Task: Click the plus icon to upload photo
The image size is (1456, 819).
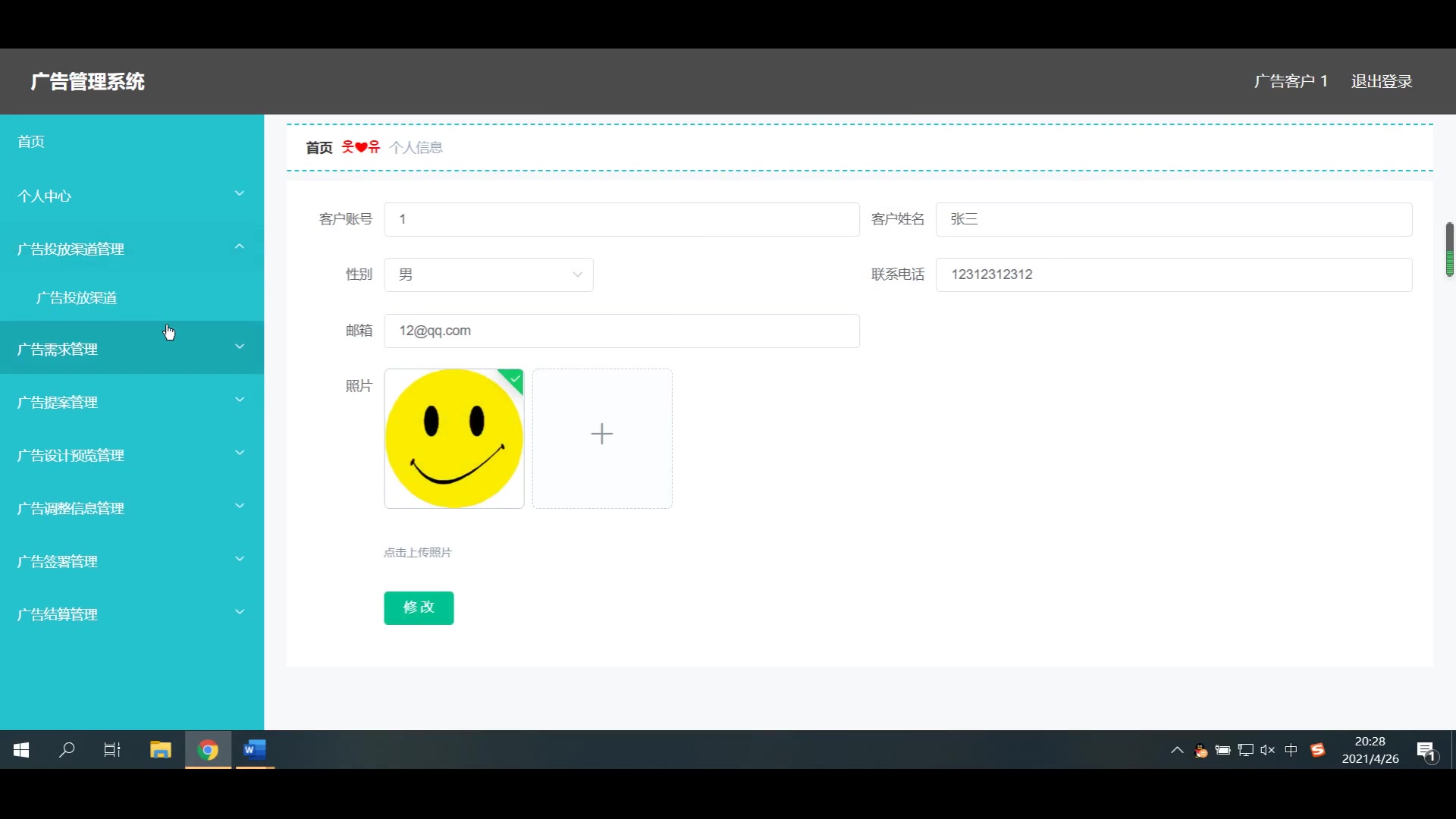Action: (x=601, y=434)
